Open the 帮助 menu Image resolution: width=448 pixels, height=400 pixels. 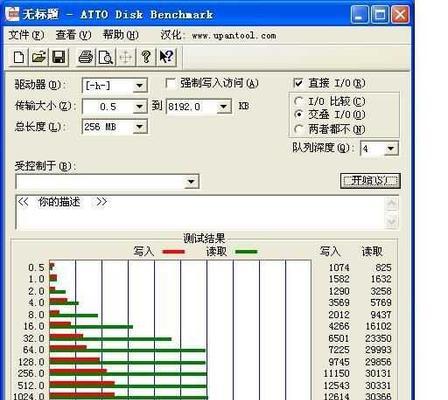pos(121,35)
